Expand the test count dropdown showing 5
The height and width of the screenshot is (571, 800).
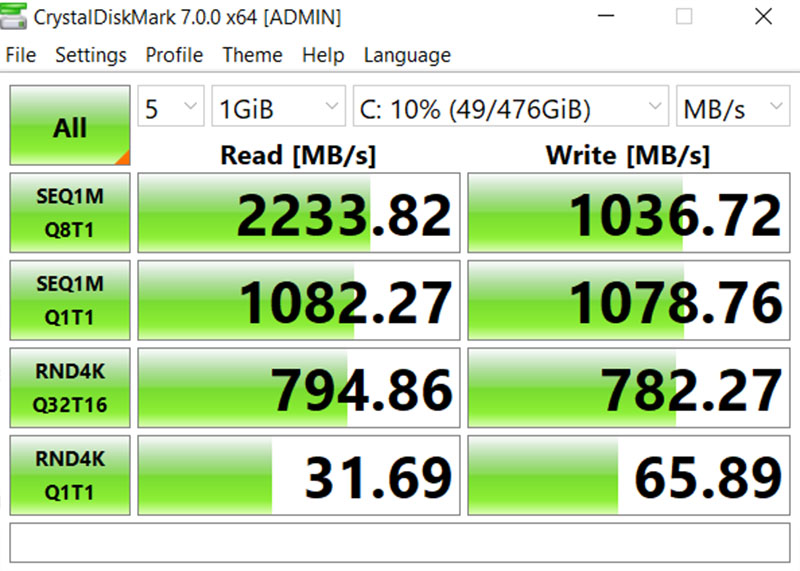click(x=171, y=106)
